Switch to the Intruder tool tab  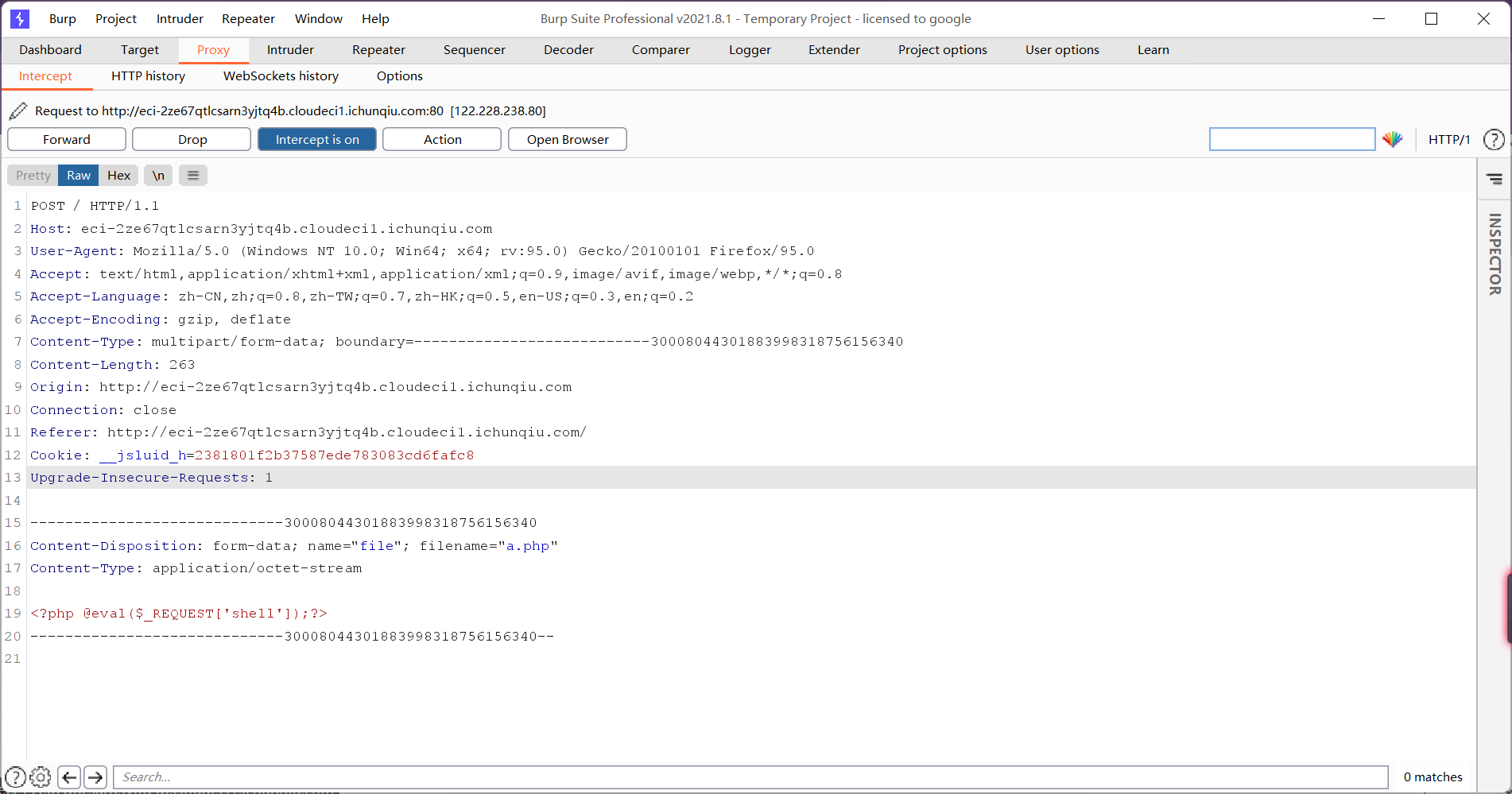click(290, 49)
